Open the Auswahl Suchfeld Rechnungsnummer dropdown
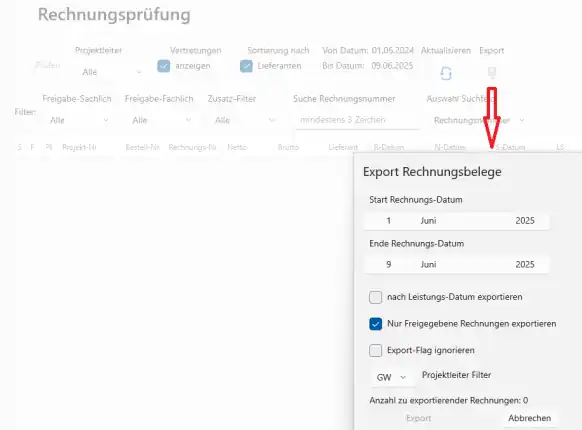The width and height of the screenshot is (582, 430). tap(478, 120)
